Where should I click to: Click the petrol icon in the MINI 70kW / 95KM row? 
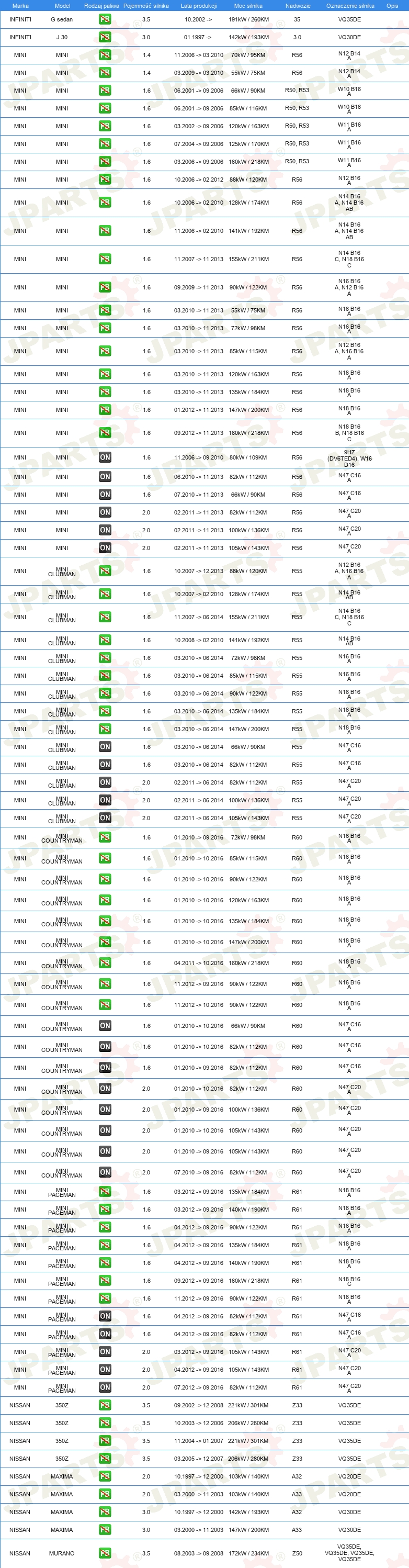point(105,55)
